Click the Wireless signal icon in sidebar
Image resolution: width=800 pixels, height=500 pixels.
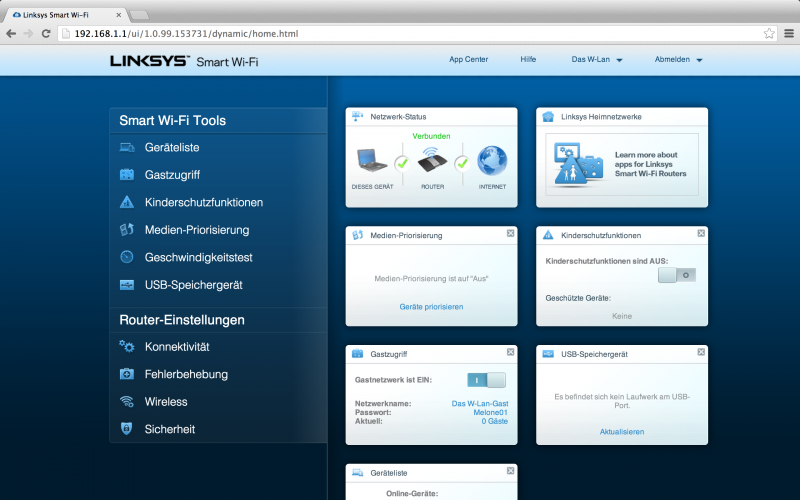(127, 402)
